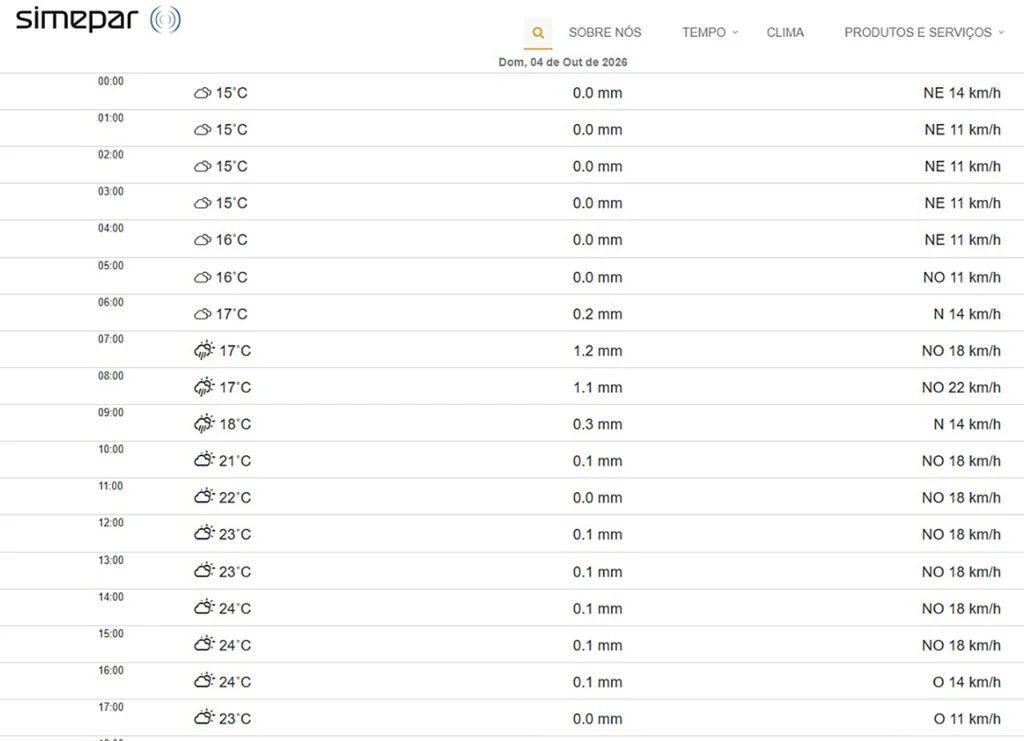Open the Simepar logo home link
1024x741 pixels.
tap(98, 20)
